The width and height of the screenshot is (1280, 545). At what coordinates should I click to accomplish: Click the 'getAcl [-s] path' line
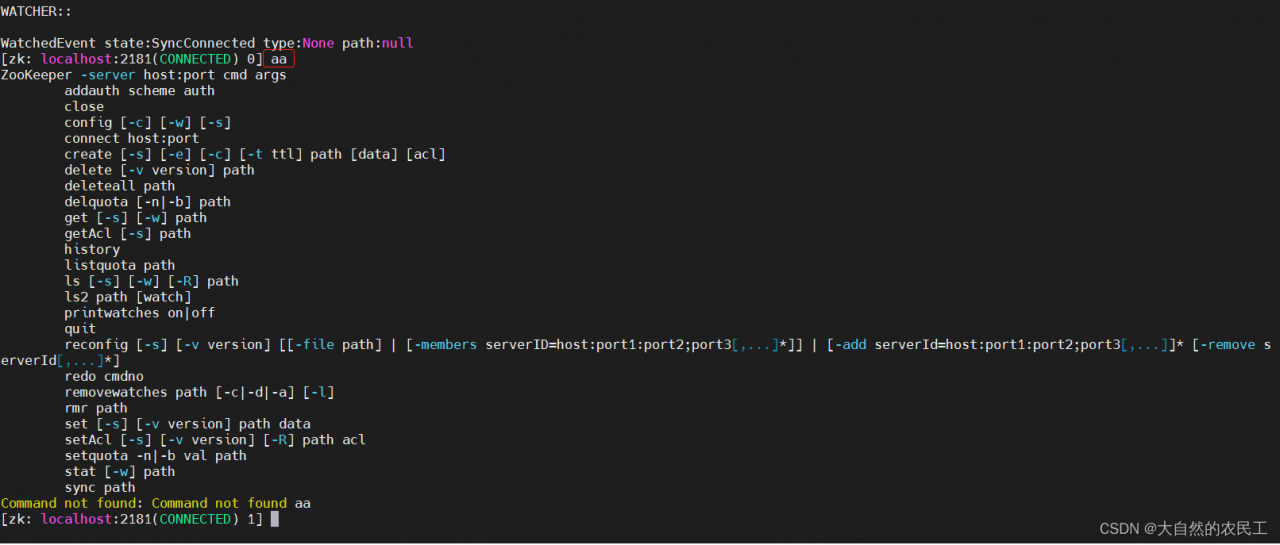coord(128,234)
